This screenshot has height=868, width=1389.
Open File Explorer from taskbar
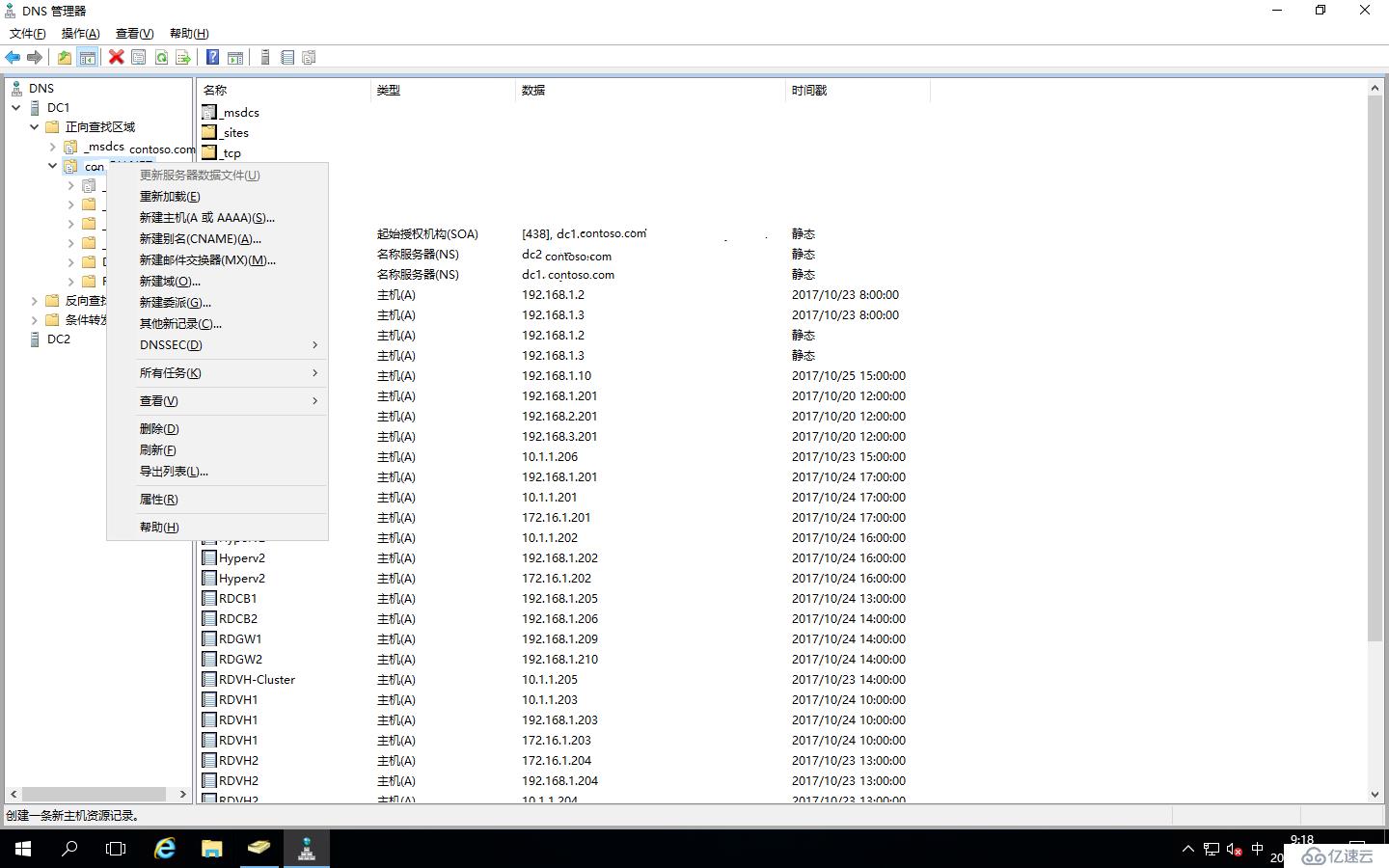click(x=211, y=849)
